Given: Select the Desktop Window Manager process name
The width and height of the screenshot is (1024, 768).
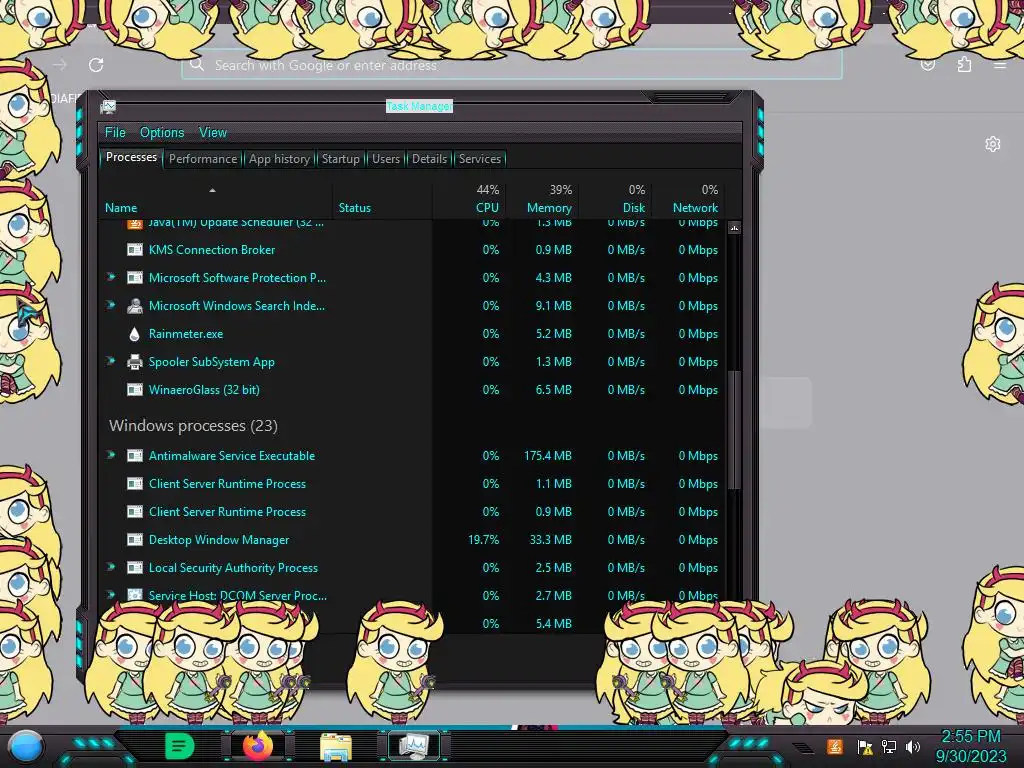Looking at the screenshot, I should (x=219, y=540).
